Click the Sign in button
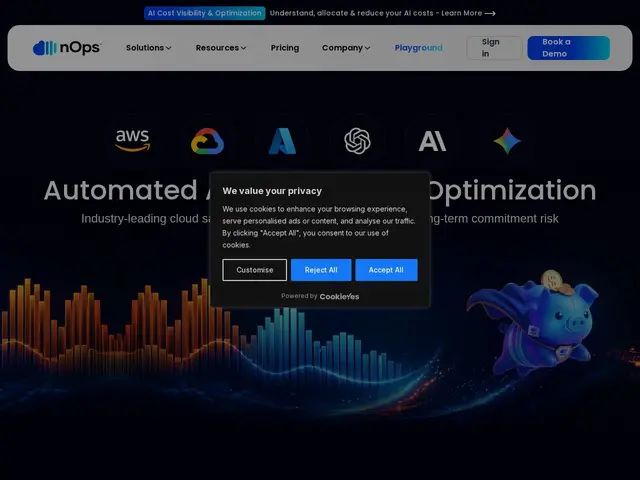Screen dimensions: 640x480 (494, 48)
